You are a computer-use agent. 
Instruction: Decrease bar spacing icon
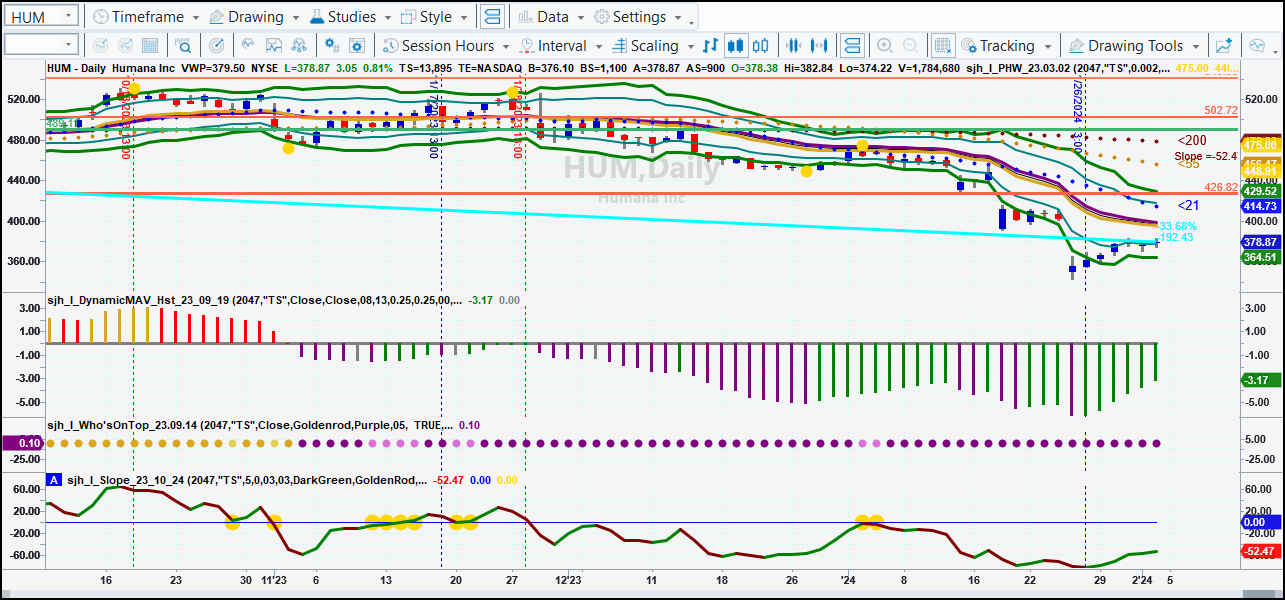point(795,45)
